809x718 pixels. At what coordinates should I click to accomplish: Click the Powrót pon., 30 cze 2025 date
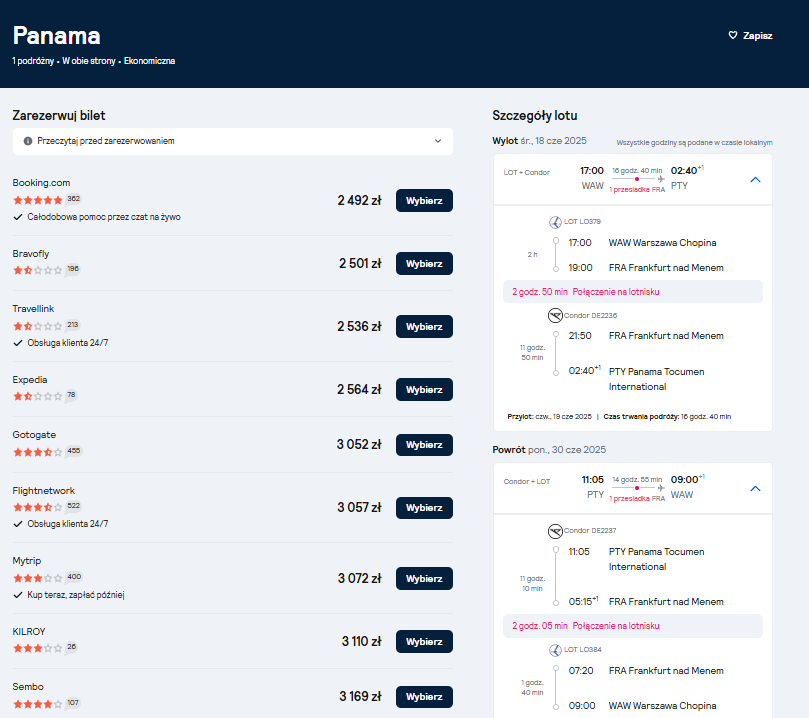coord(549,450)
